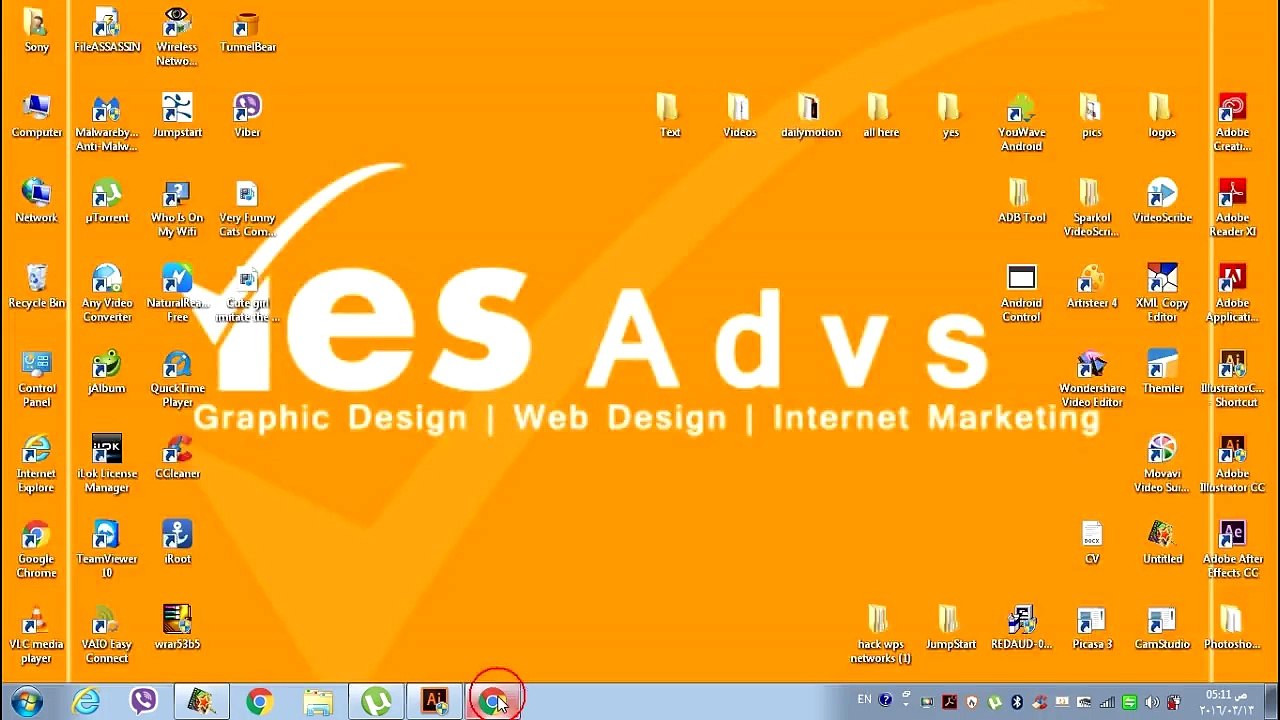Select the Any Video Converter shortcut
The height and width of the screenshot is (720, 1280).
tap(107, 293)
